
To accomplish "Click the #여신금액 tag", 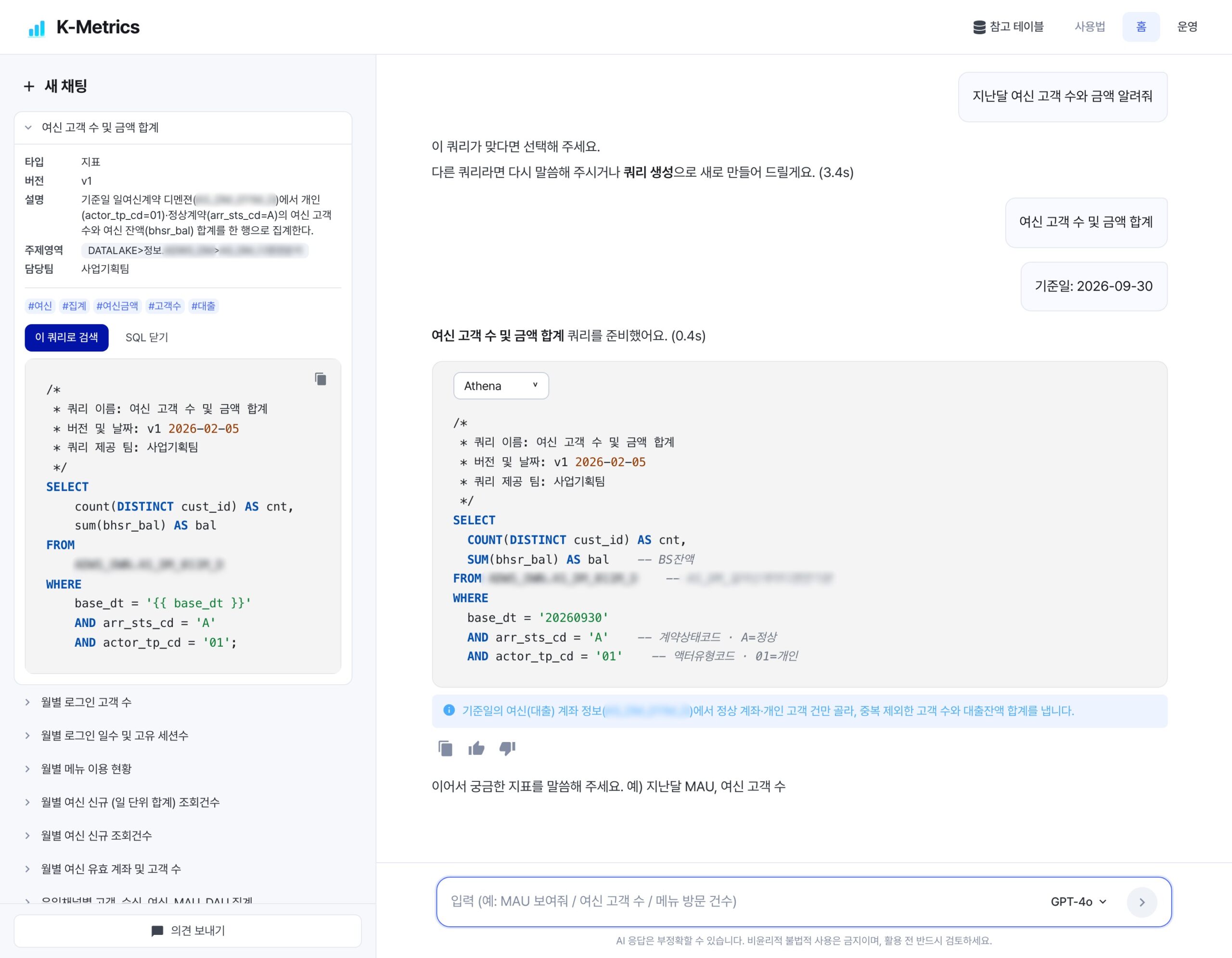I will (117, 306).
